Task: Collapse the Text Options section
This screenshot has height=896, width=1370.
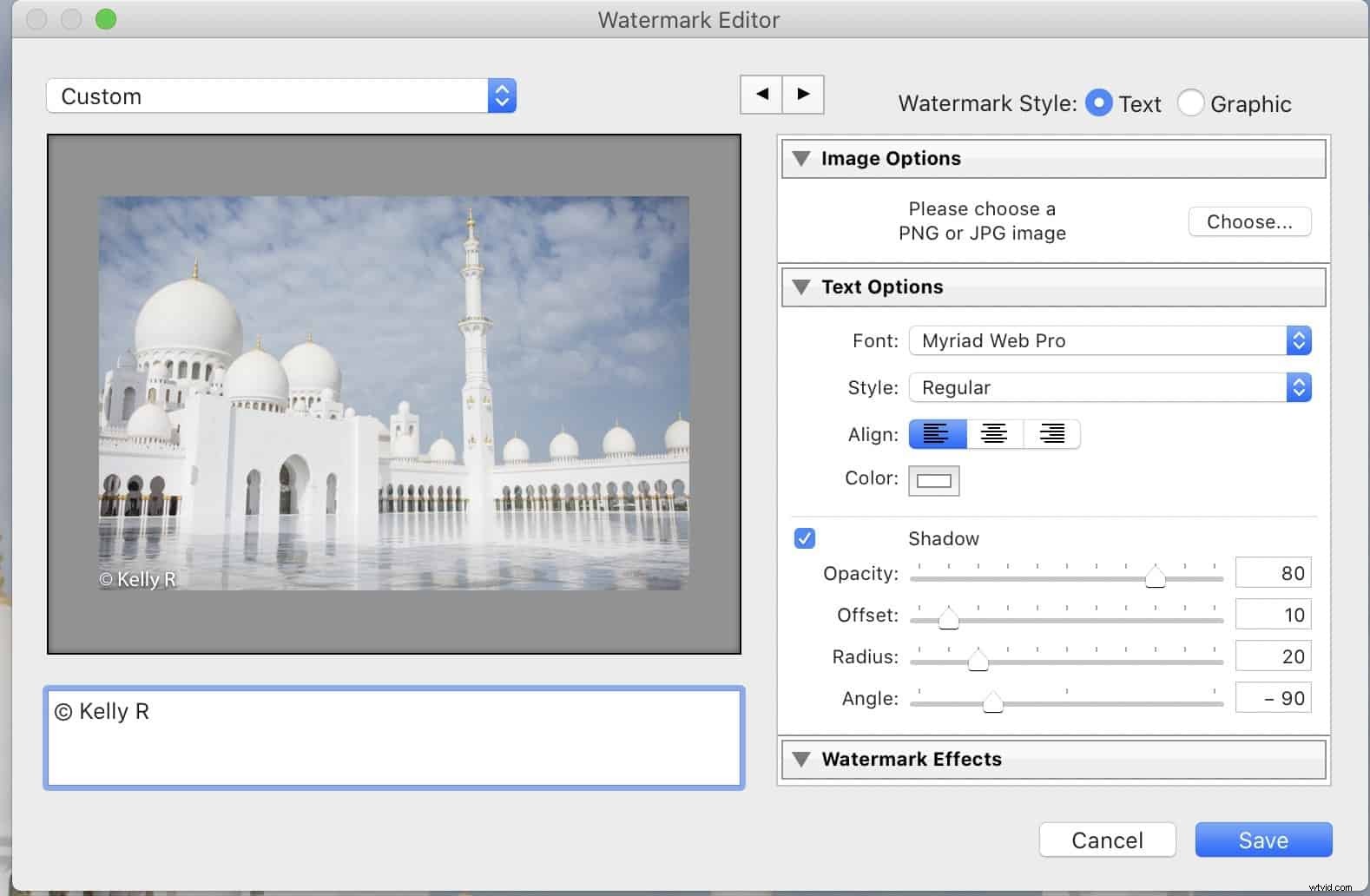Action: [801, 287]
